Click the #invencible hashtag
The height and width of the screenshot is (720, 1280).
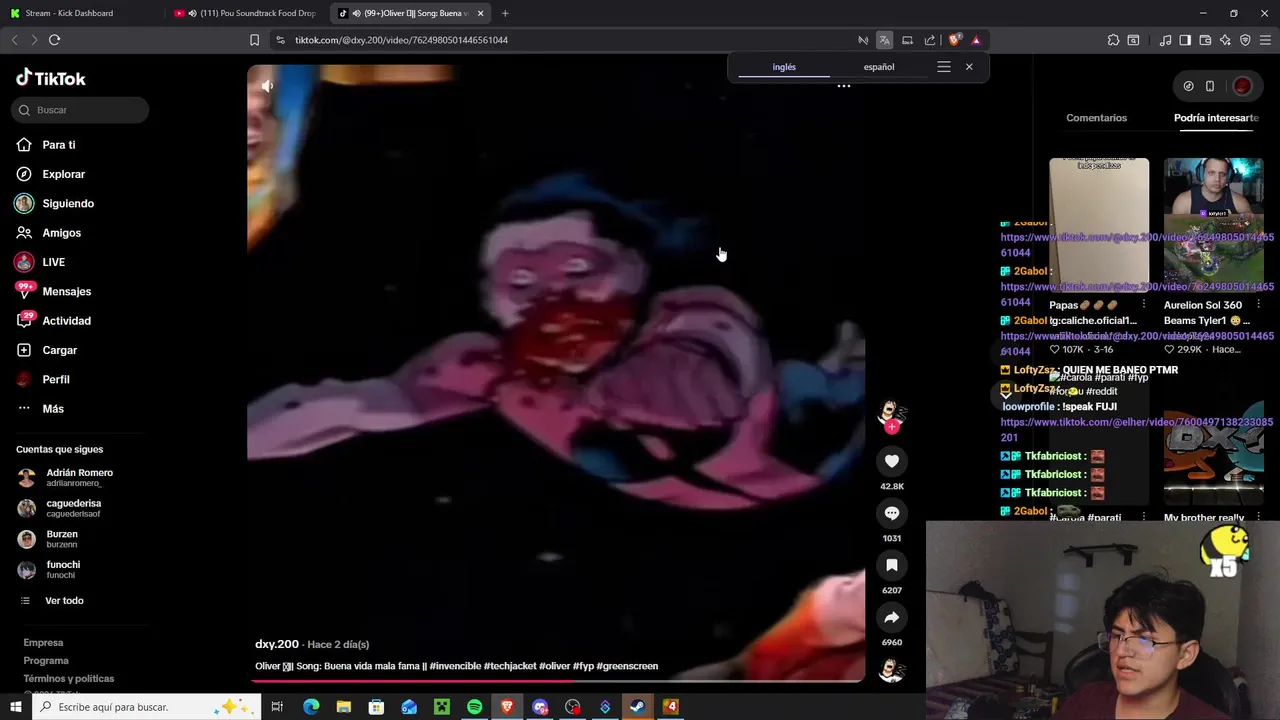click(456, 666)
